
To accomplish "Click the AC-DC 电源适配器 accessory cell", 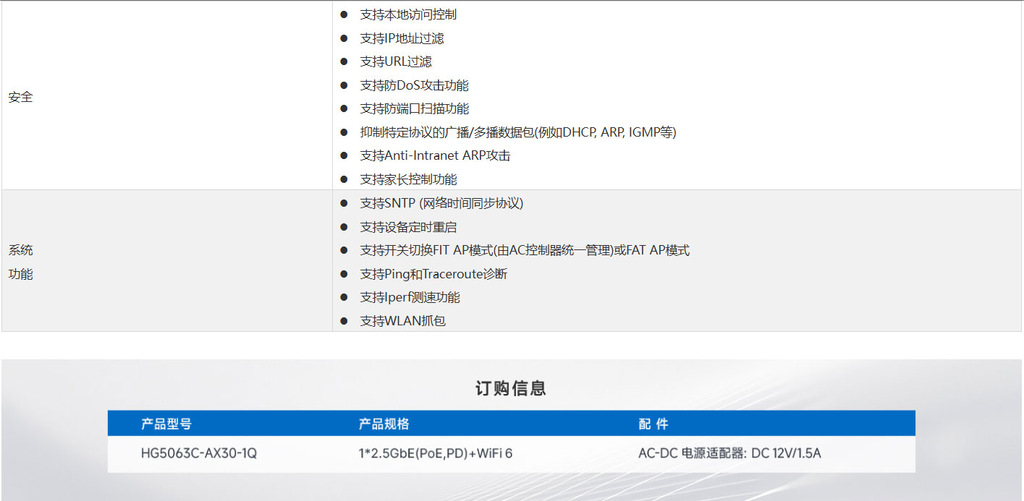I will click(x=729, y=453).
